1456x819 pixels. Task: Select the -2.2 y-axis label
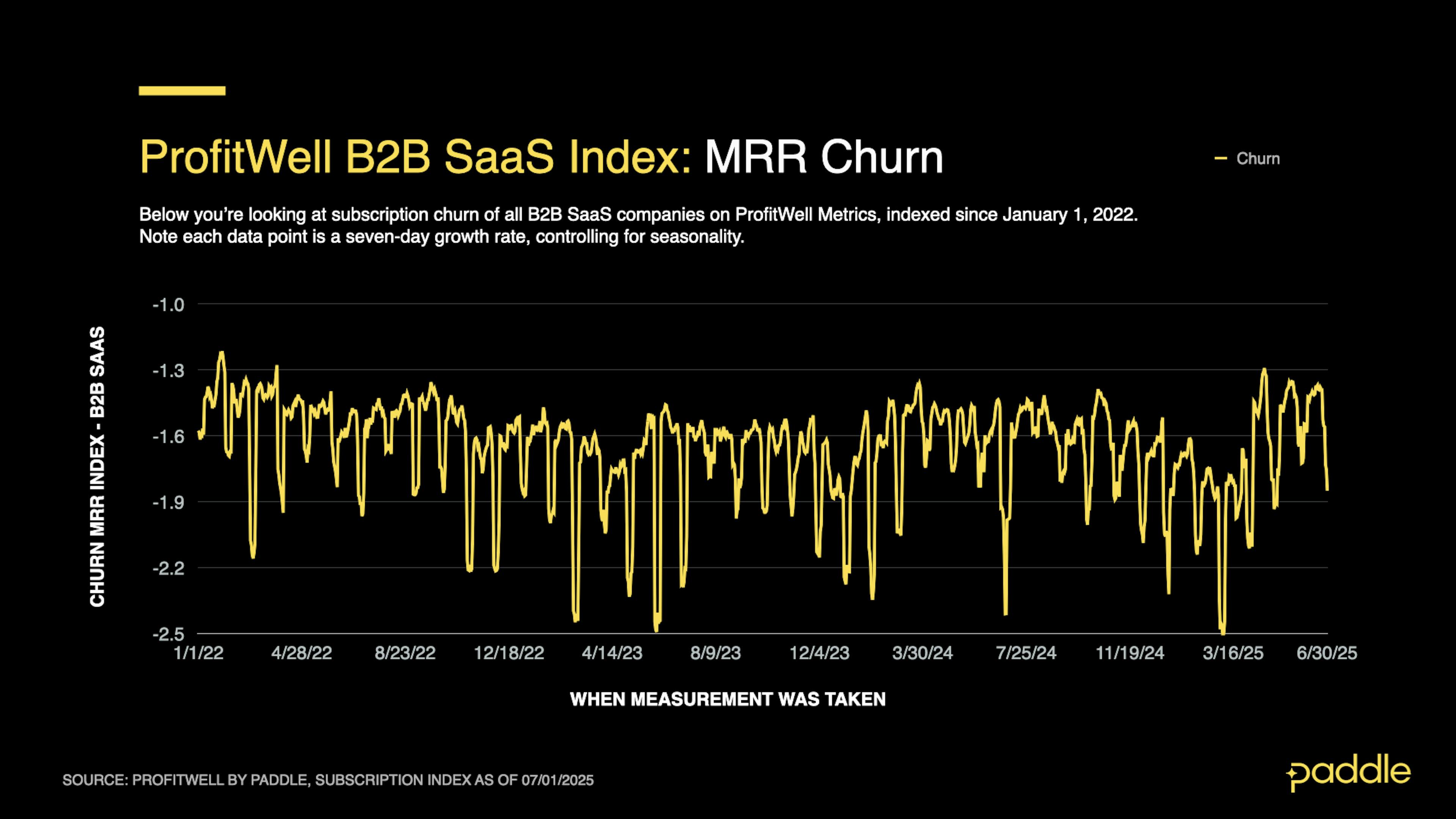168,568
